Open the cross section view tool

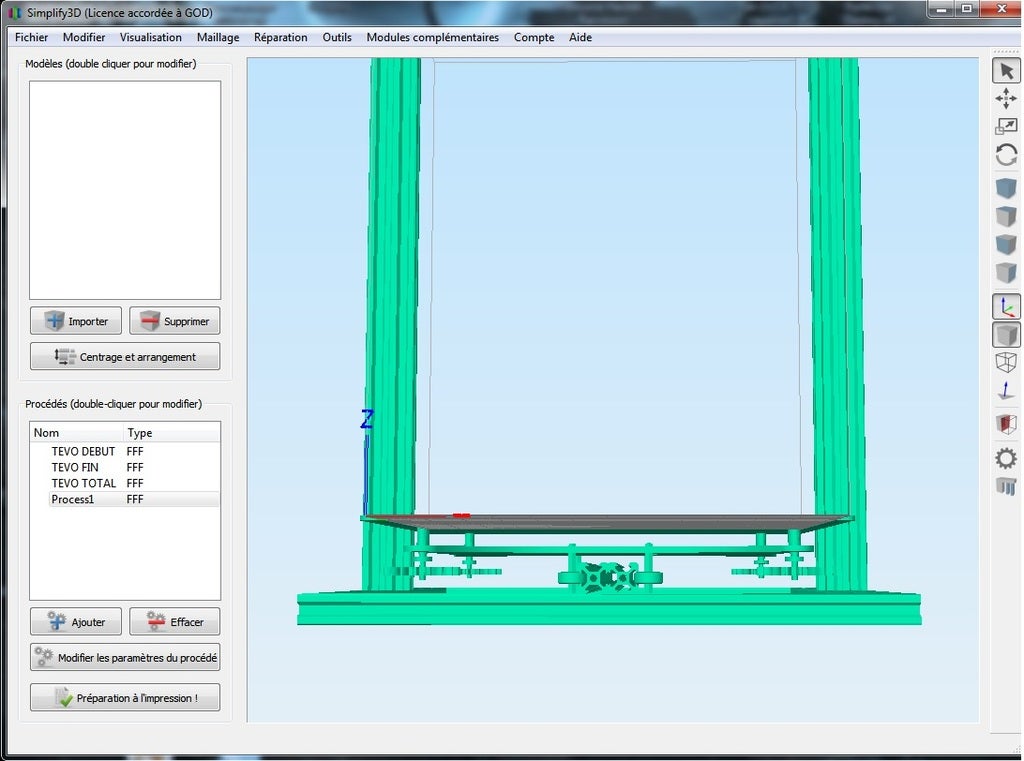[1006, 424]
